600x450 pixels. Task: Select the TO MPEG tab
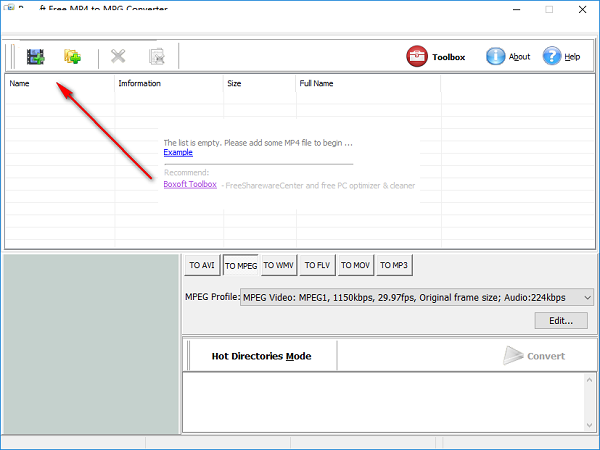tap(241, 266)
